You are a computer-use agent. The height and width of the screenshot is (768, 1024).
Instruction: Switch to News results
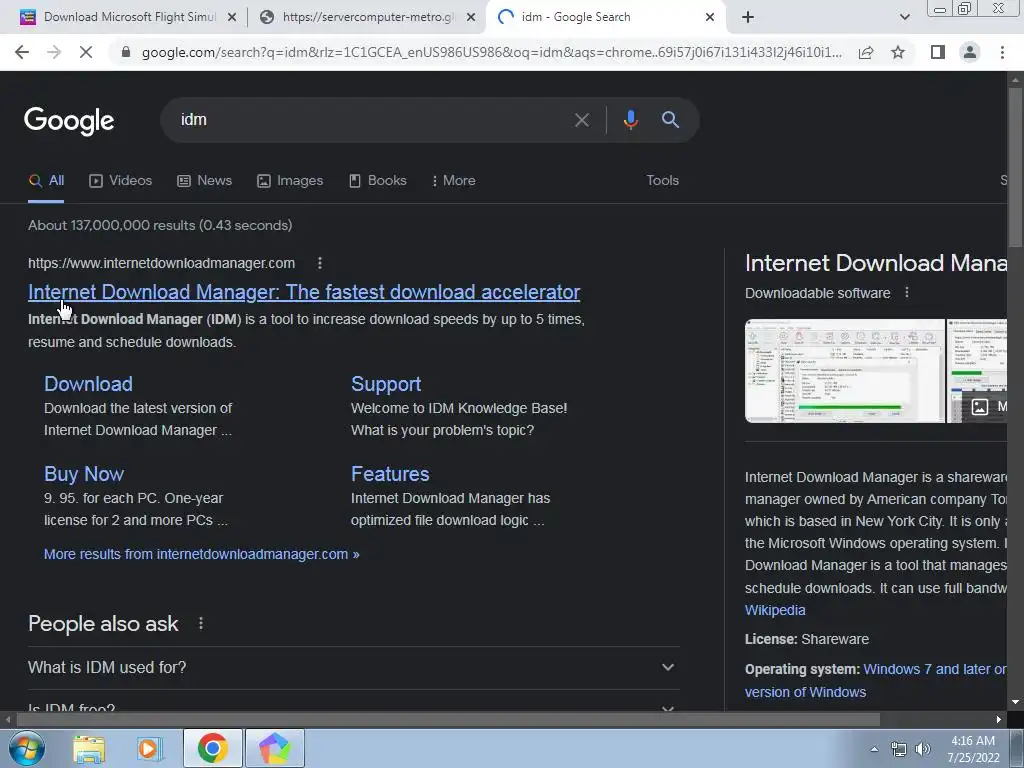tap(204, 181)
